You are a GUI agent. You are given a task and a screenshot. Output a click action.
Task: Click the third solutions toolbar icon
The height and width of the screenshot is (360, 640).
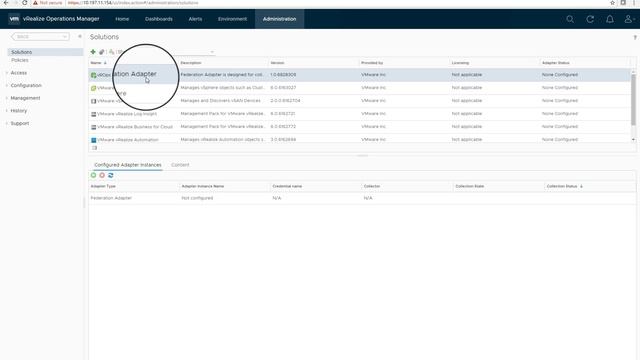111,52
